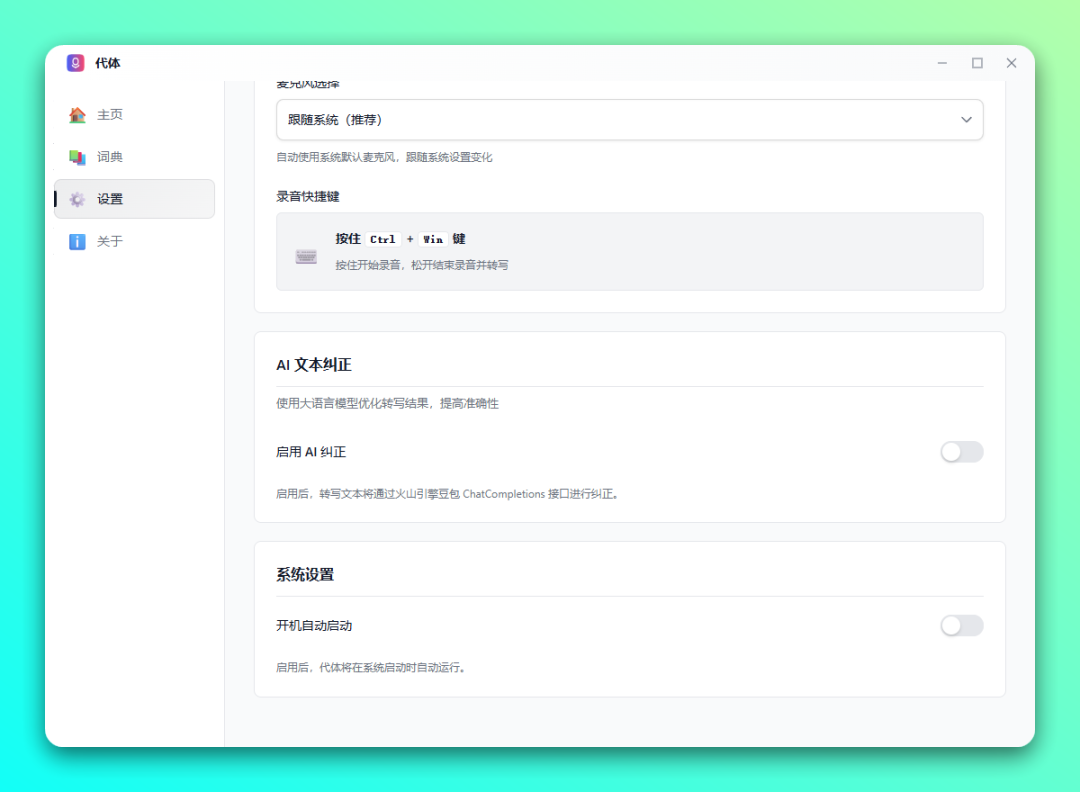Select the 设置 label in the sidebar
This screenshot has width=1080, height=792.
click(x=110, y=199)
